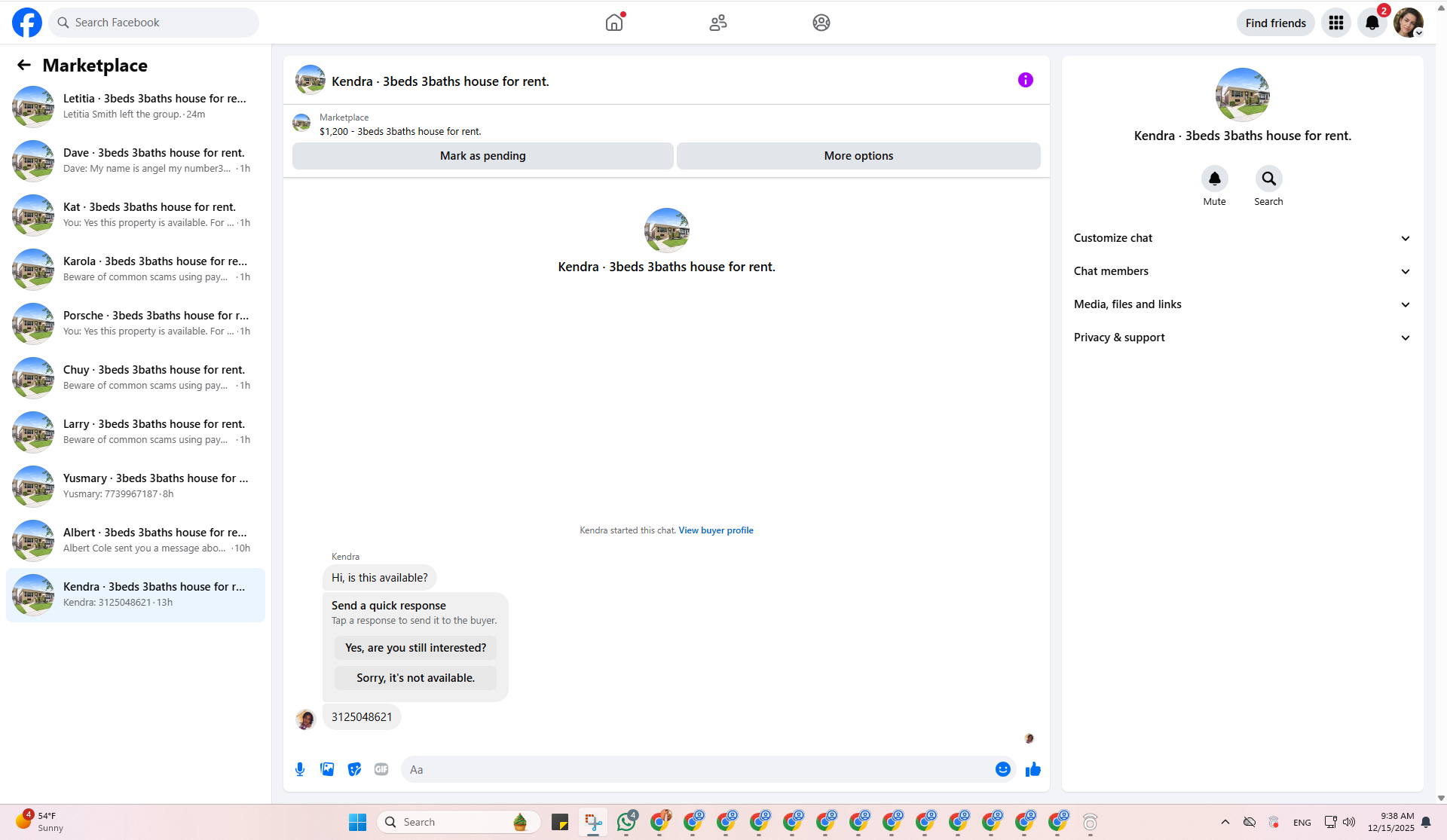Open WhatsApp from the taskbar
This screenshot has height=840, width=1447.
(x=626, y=822)
